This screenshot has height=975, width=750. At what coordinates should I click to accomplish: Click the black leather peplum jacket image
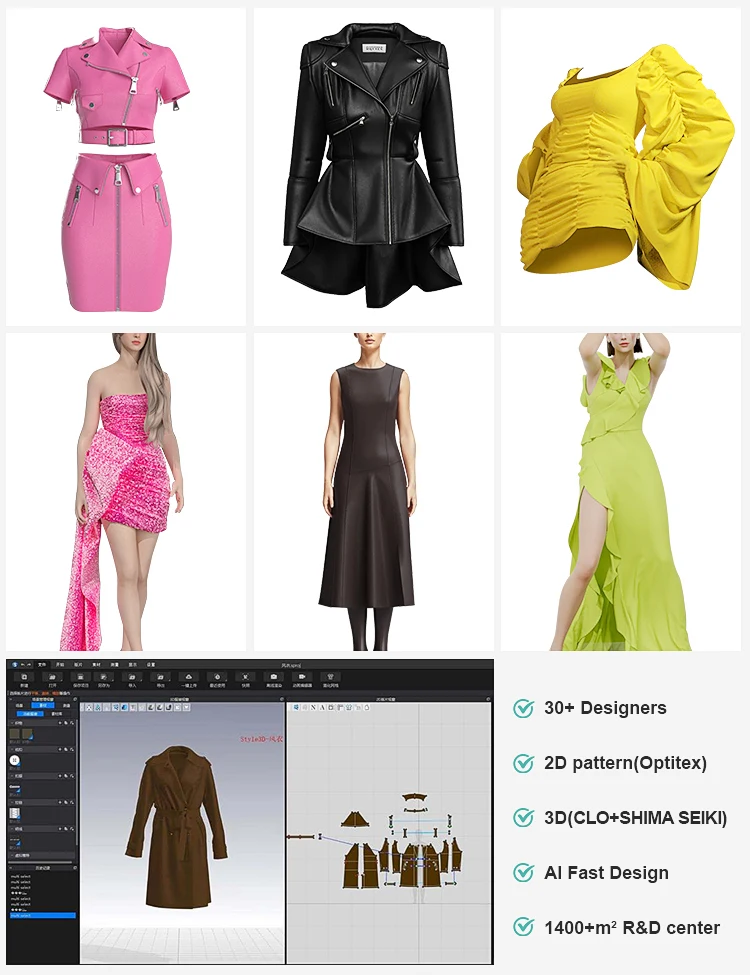pos(373,167)
